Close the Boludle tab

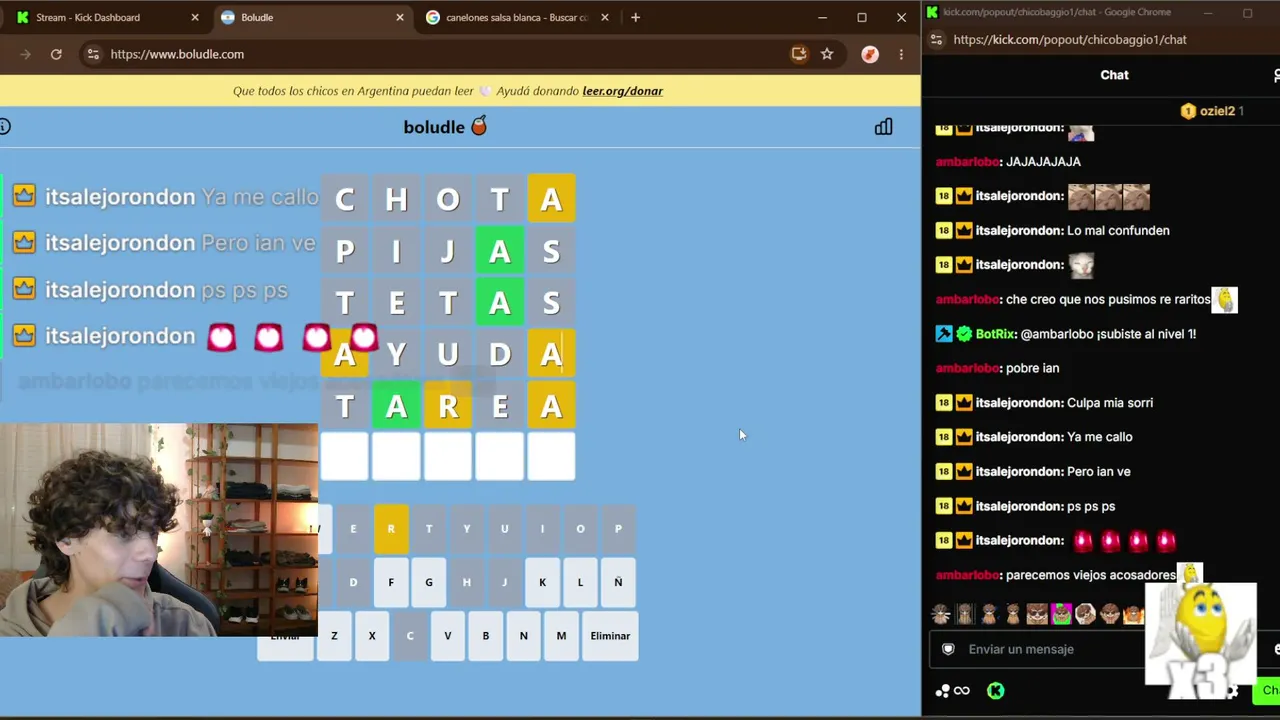[400, 17]
